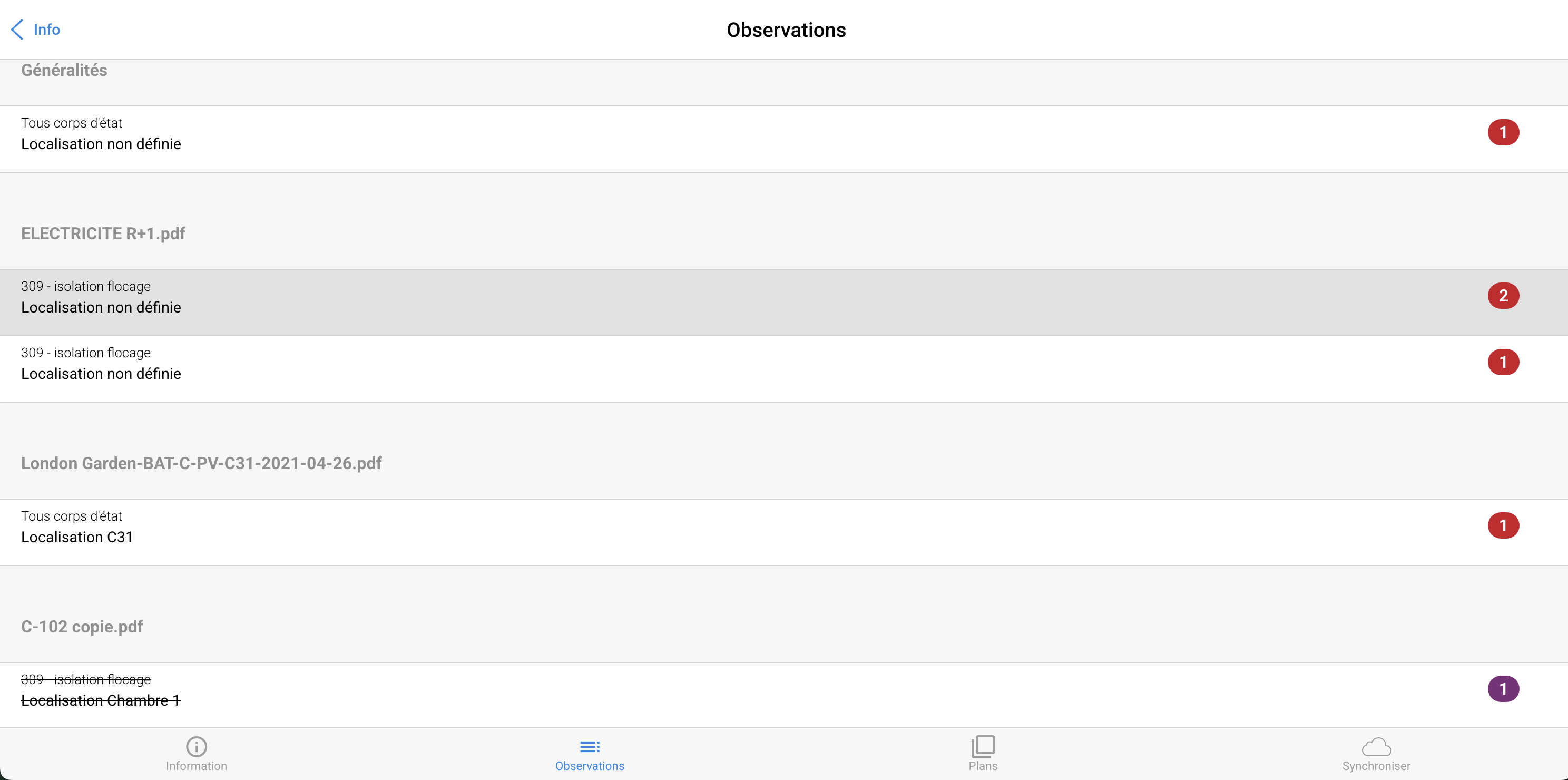Select the Synchroniser tab label
Screen dimensions: 1568x780
(x=1376, y=766)
